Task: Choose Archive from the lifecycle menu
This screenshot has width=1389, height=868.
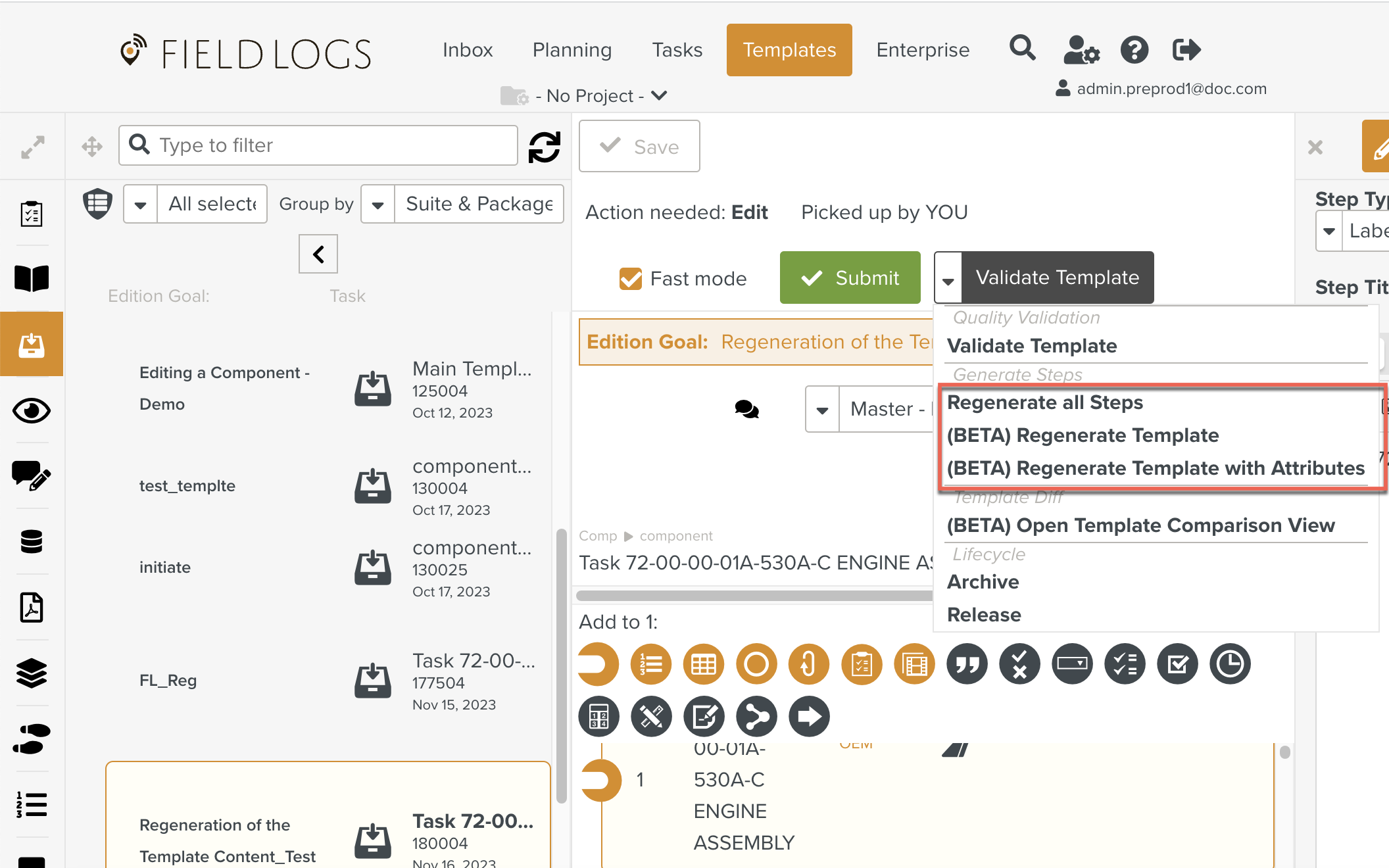Action: click(x=983, y=582)
